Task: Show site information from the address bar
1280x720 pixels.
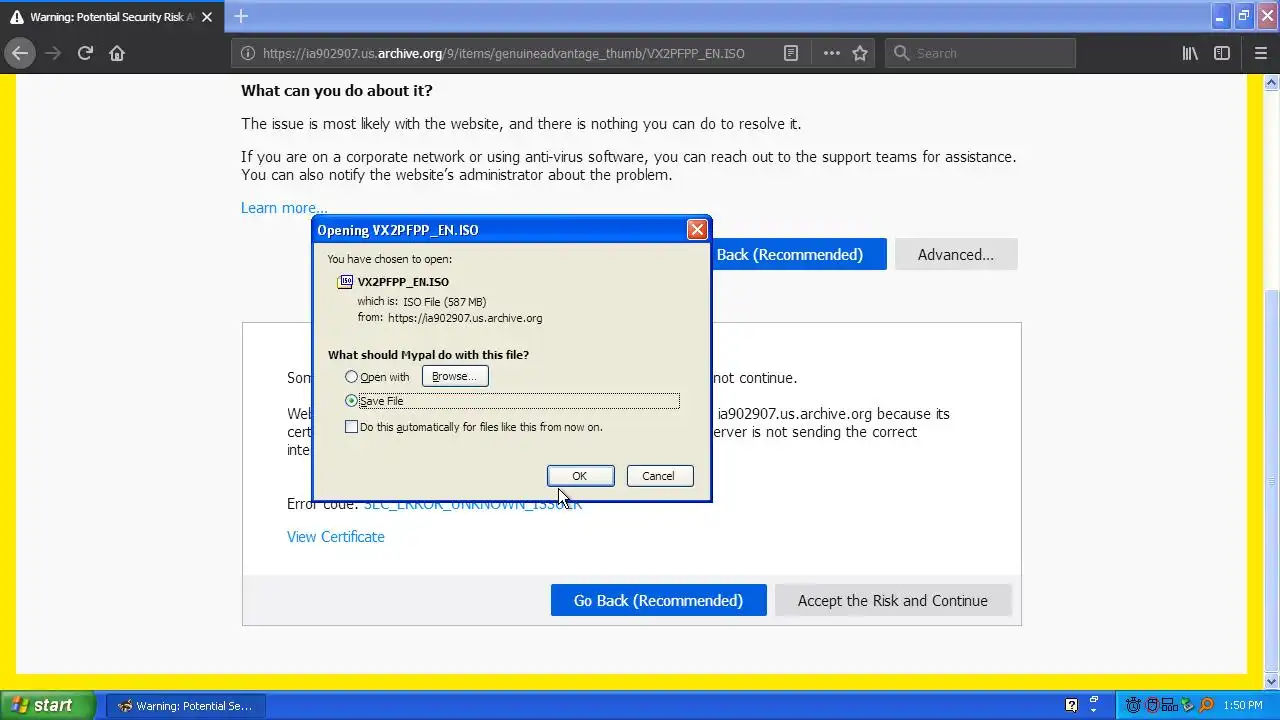Action: click(247, 53)
